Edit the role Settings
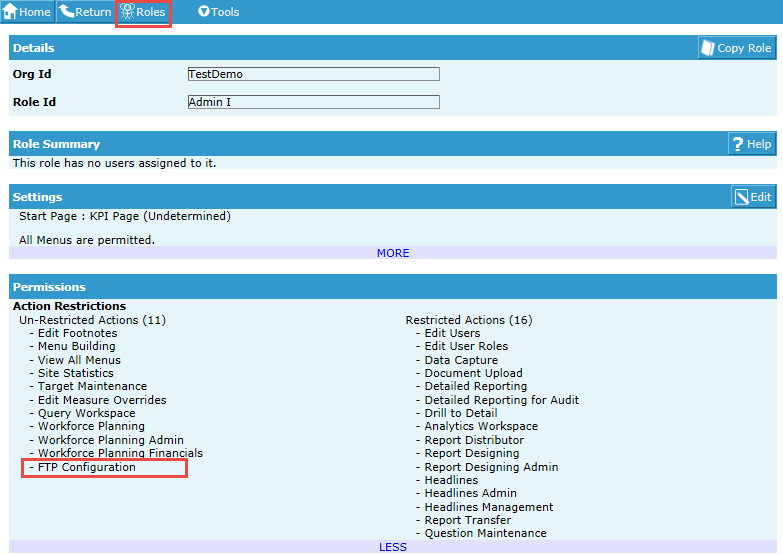This screenshot has height=555, width=783. tap(754, 197)
